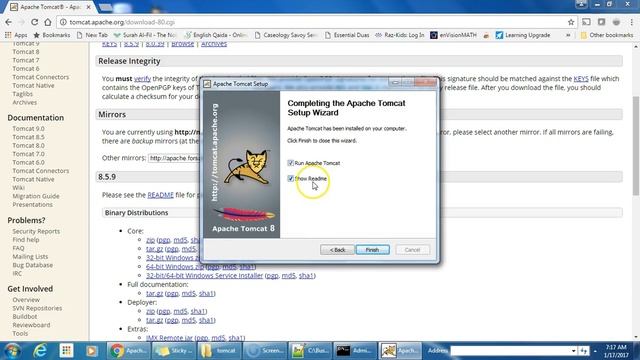The image size is (640, 360).
Task: Open Security Reports link
Action: (x=36, y=231)
